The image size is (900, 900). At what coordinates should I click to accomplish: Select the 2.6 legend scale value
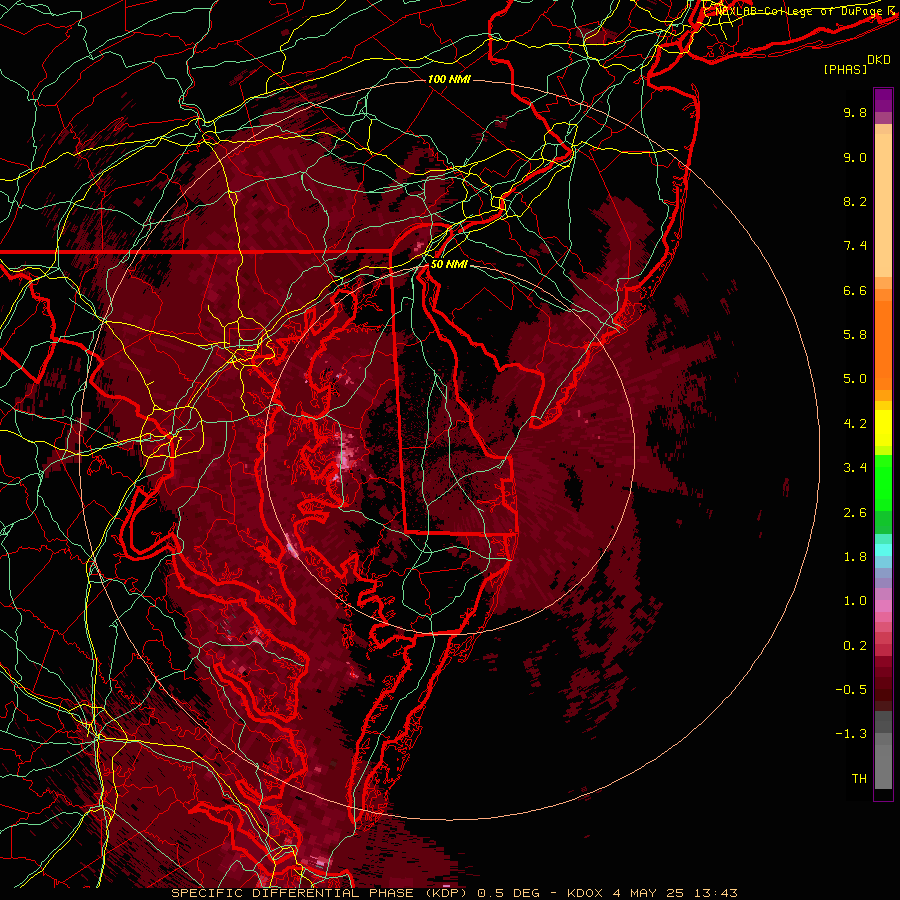[x=855, y=513]
